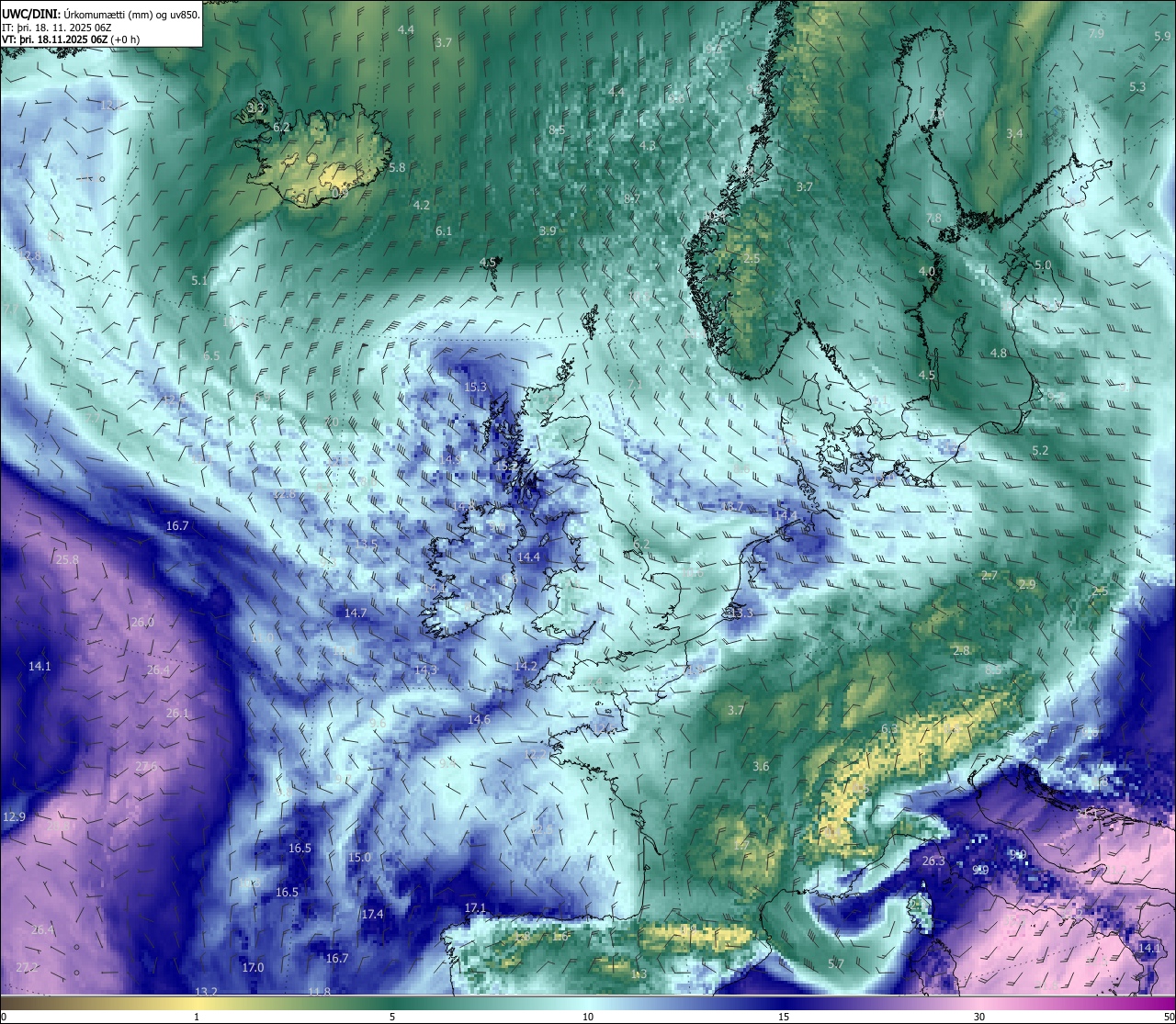Click the 6.3 value over the Alps

coord(888,728)
